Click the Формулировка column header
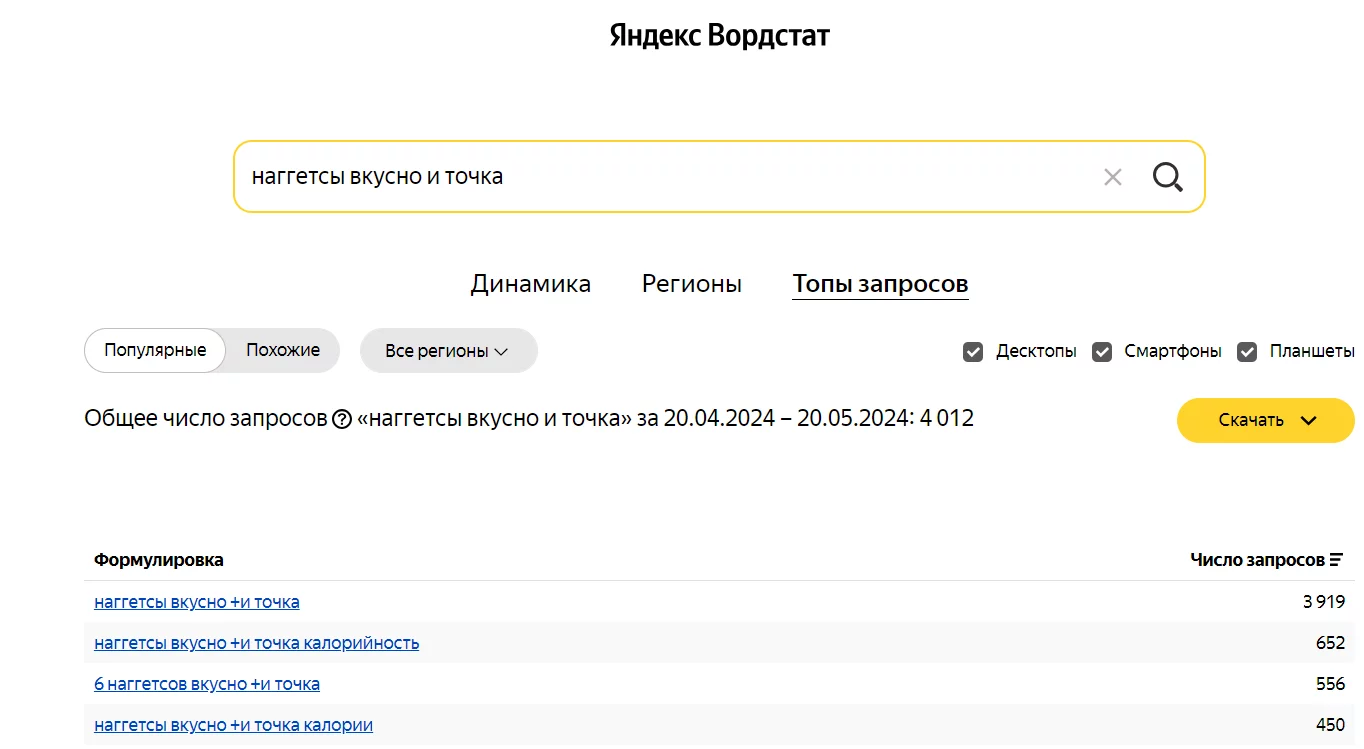This screenshot has height=749, width=1364. tap(159, 560)
